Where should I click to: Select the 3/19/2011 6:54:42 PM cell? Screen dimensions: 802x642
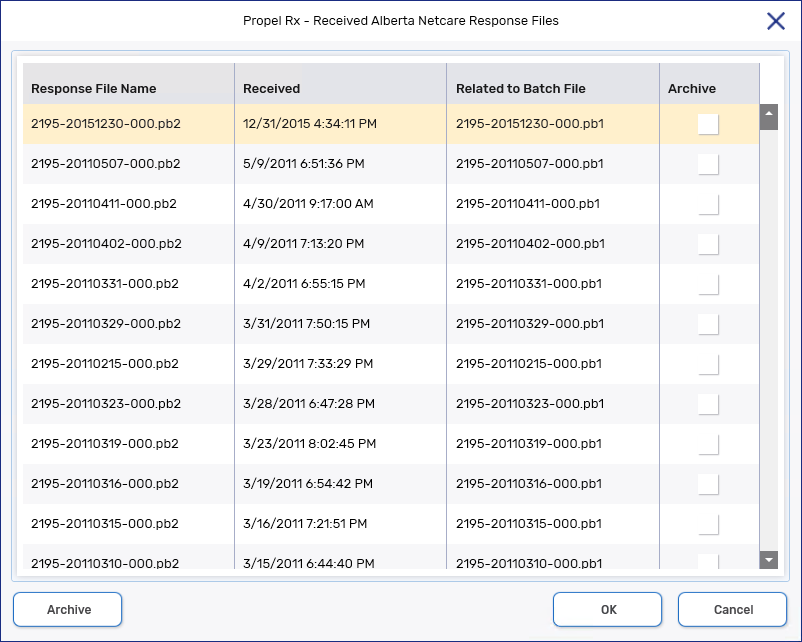308,483
